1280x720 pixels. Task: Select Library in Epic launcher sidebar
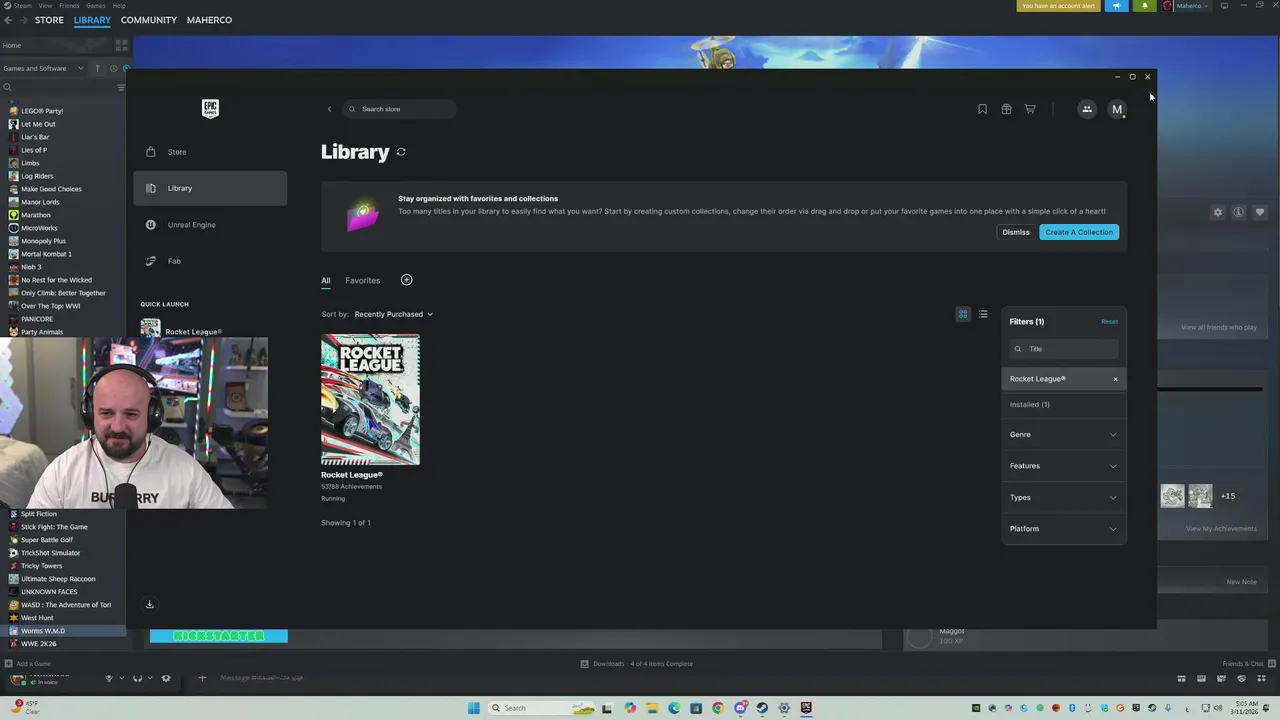[x=210, y=188]
